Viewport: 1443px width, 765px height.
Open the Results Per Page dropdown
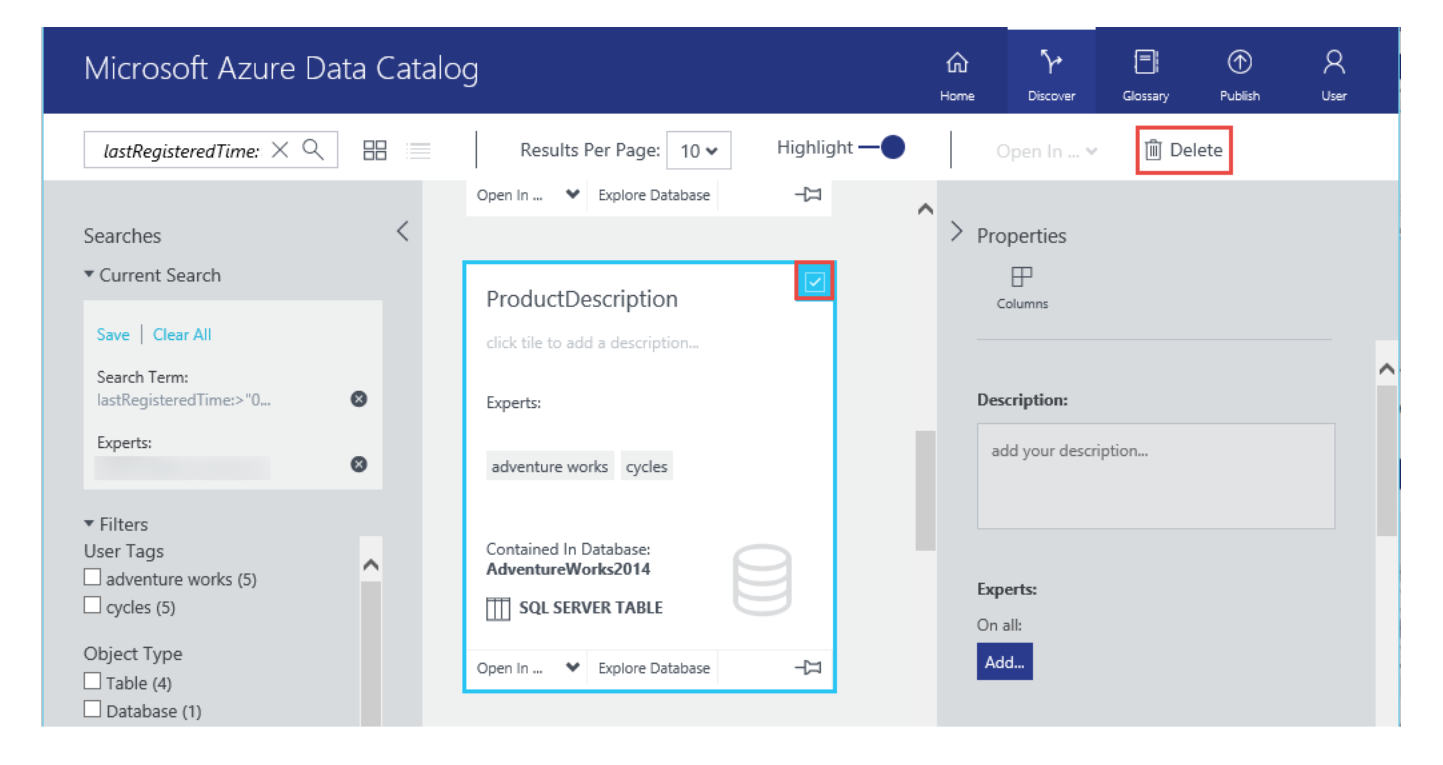click(698, 151)
